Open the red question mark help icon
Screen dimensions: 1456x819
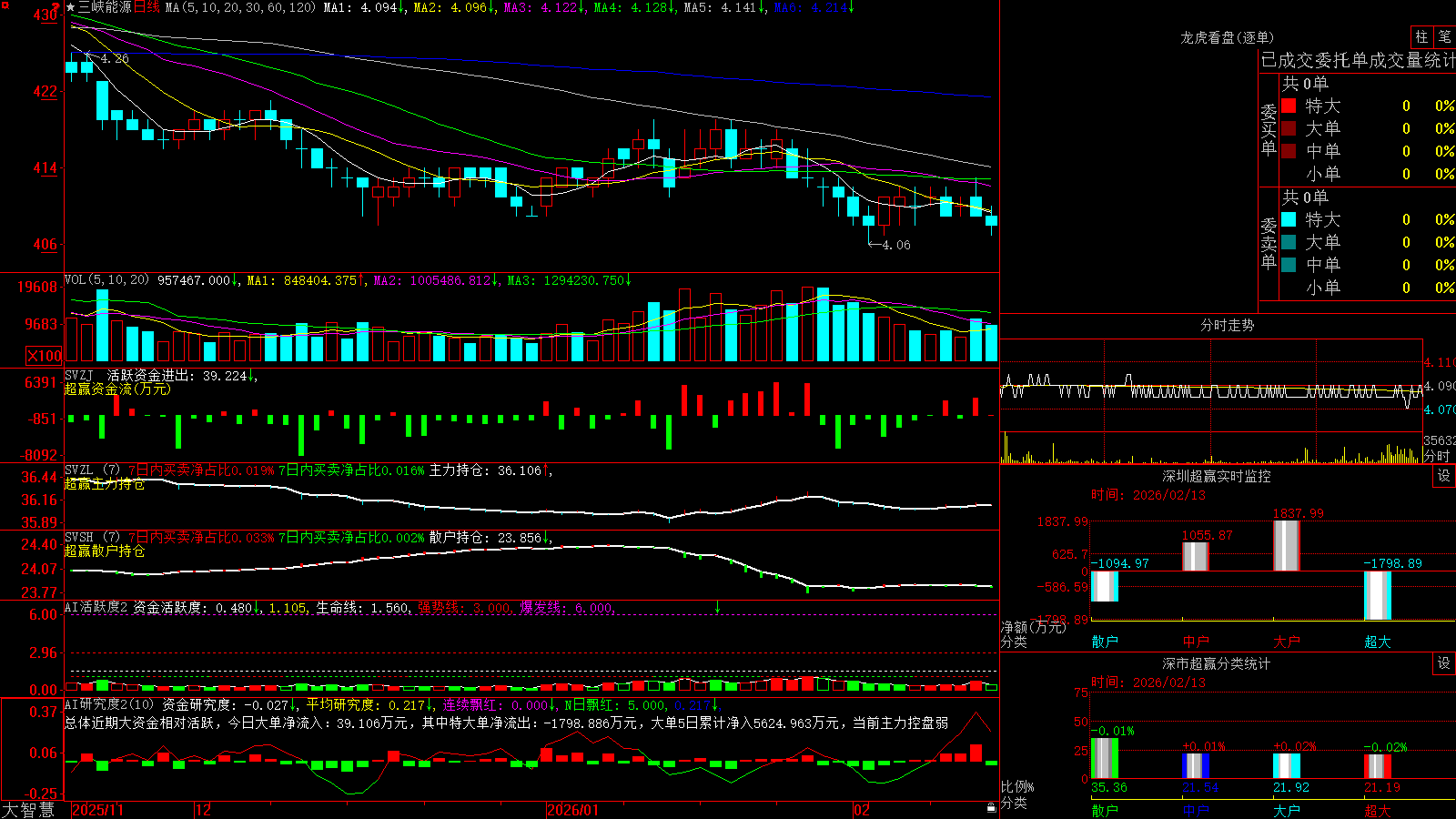click(56, 6)
